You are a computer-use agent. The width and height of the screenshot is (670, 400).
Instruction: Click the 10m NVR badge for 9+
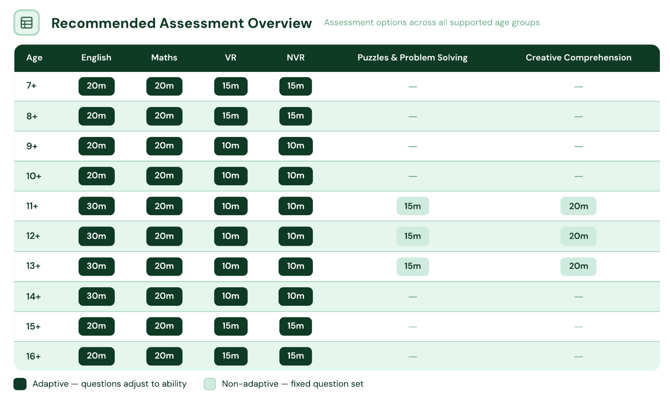pyautogui.click(x=296, y=146)
